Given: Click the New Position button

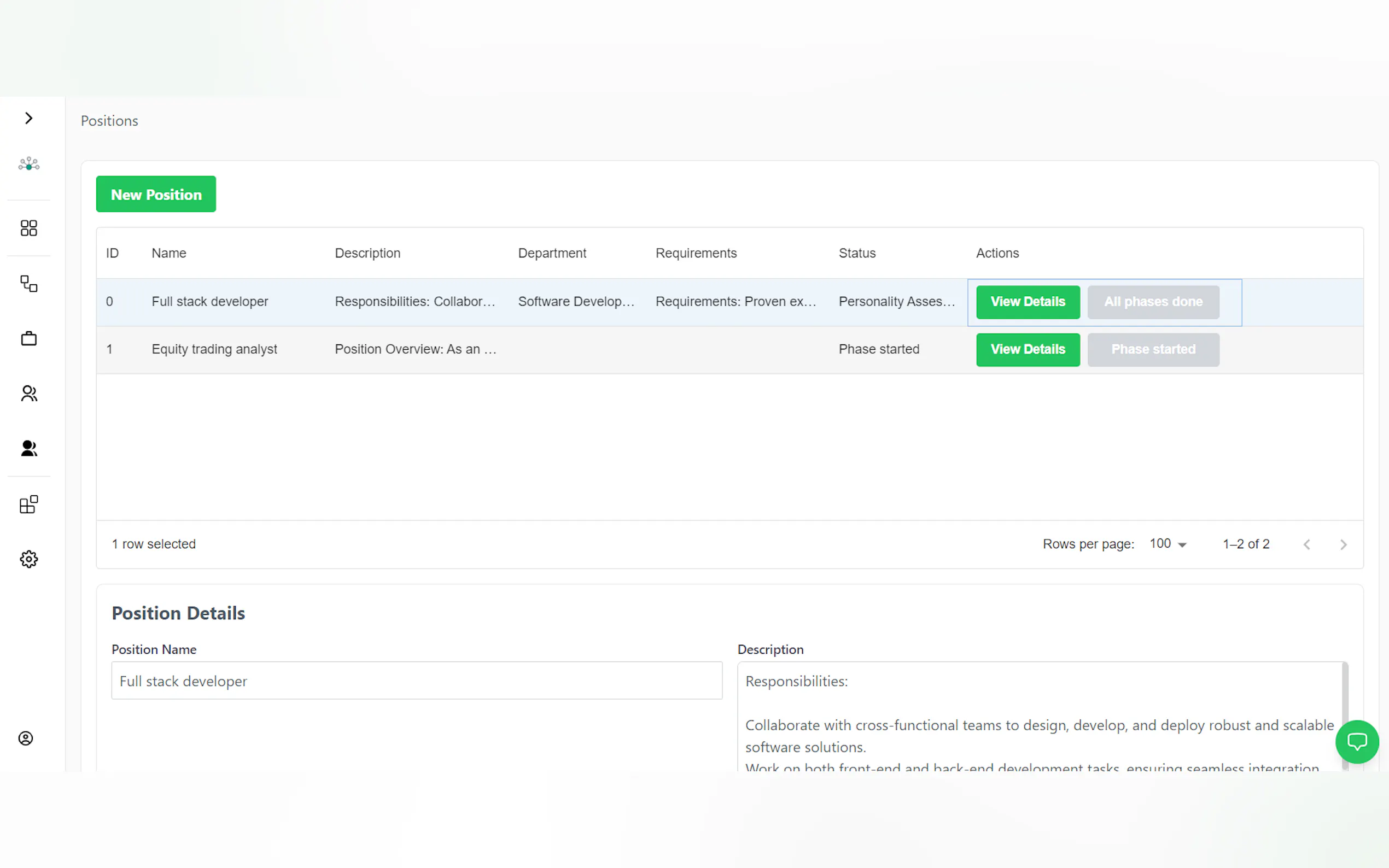Looking at the screenshot, I should [x=156, y=194].
